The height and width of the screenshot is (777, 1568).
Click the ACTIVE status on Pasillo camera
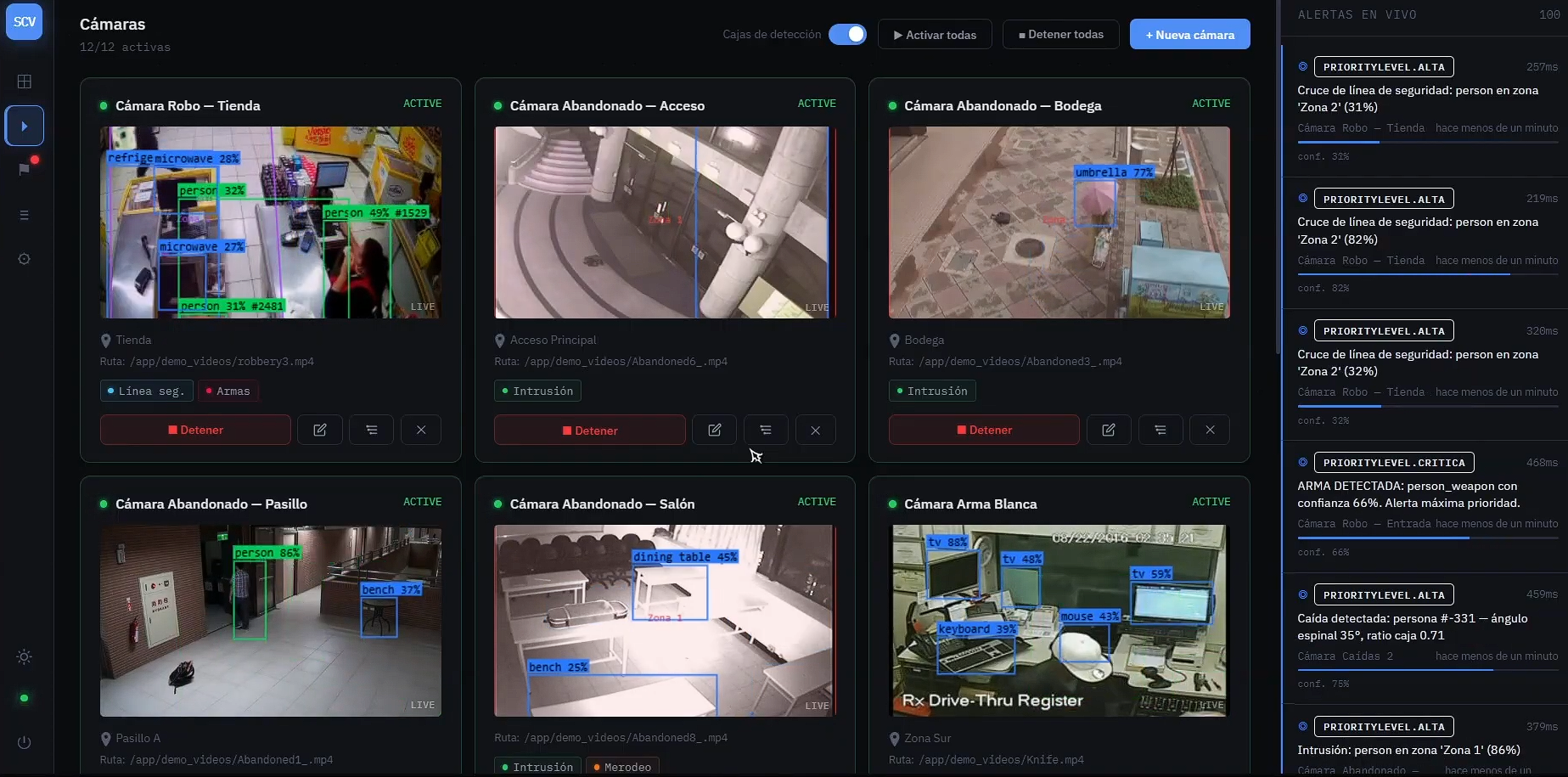click(x=422, y=502)
